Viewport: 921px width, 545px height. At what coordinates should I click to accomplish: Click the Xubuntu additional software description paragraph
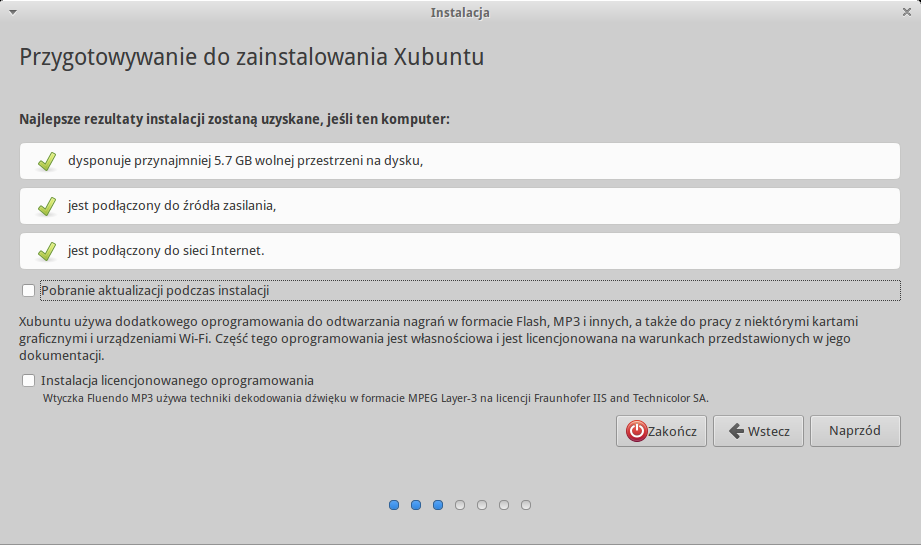tap(438, 338)
